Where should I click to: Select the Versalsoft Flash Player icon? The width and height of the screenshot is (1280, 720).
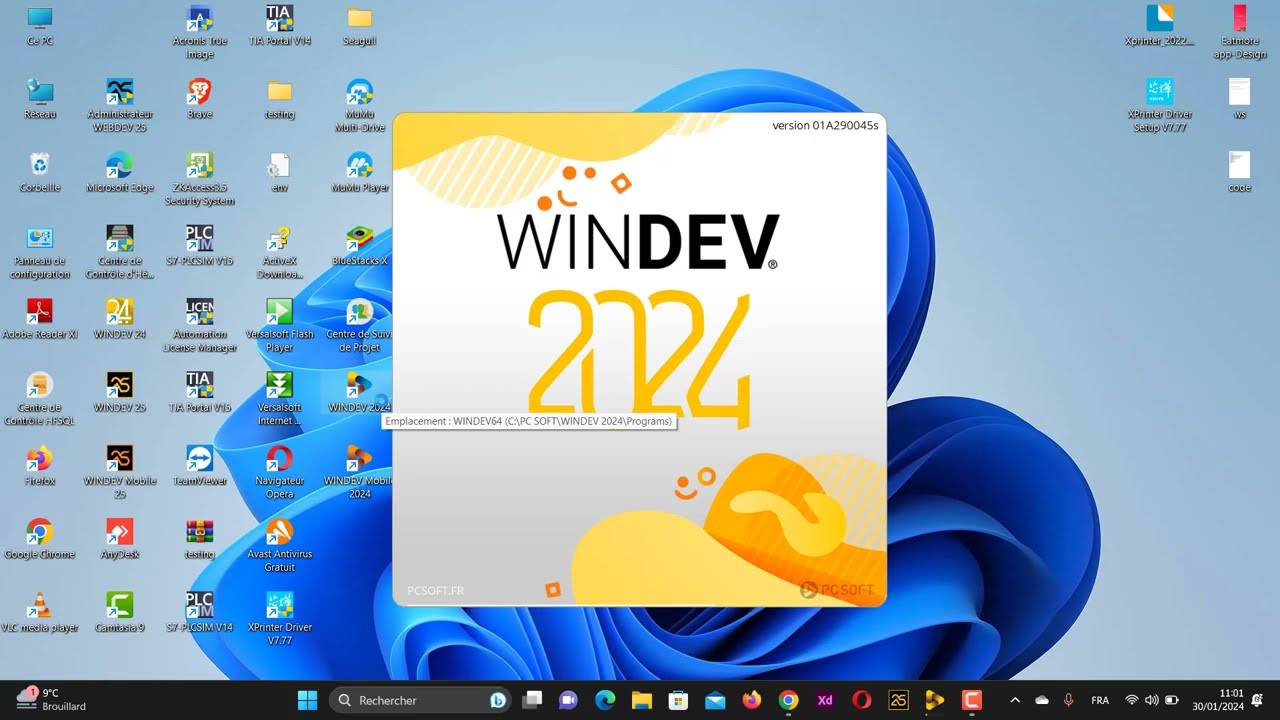(280, 326)
